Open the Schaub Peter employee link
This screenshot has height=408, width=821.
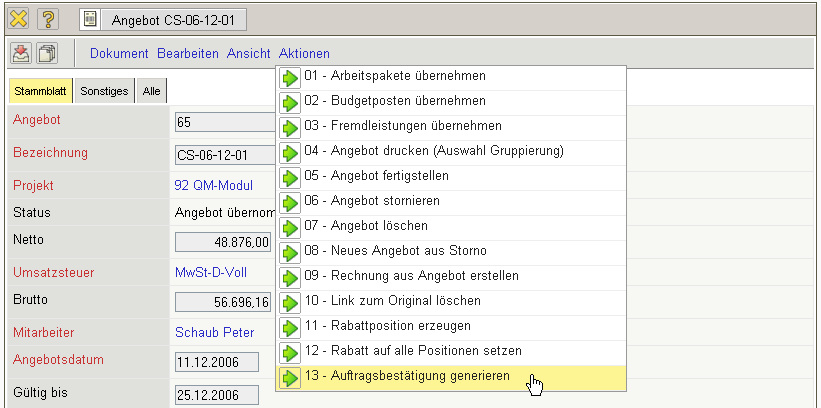214,332
